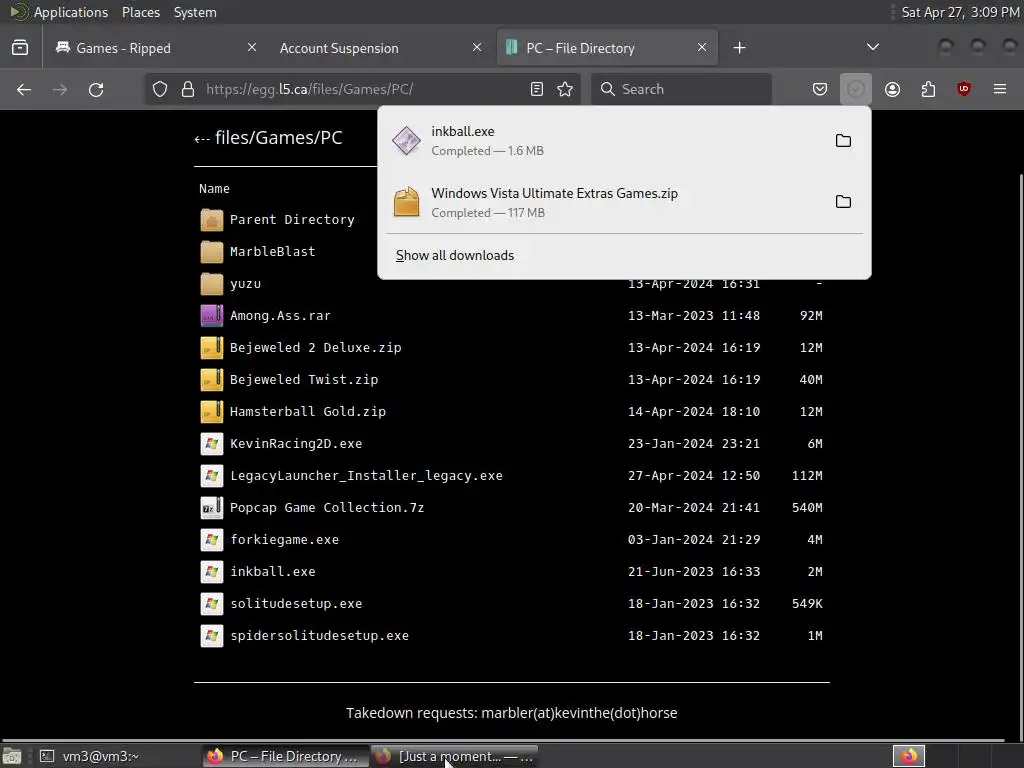1024x768 pixels.
Task: Click the inkball.exe link in file listing
Action: click(272, 571)
